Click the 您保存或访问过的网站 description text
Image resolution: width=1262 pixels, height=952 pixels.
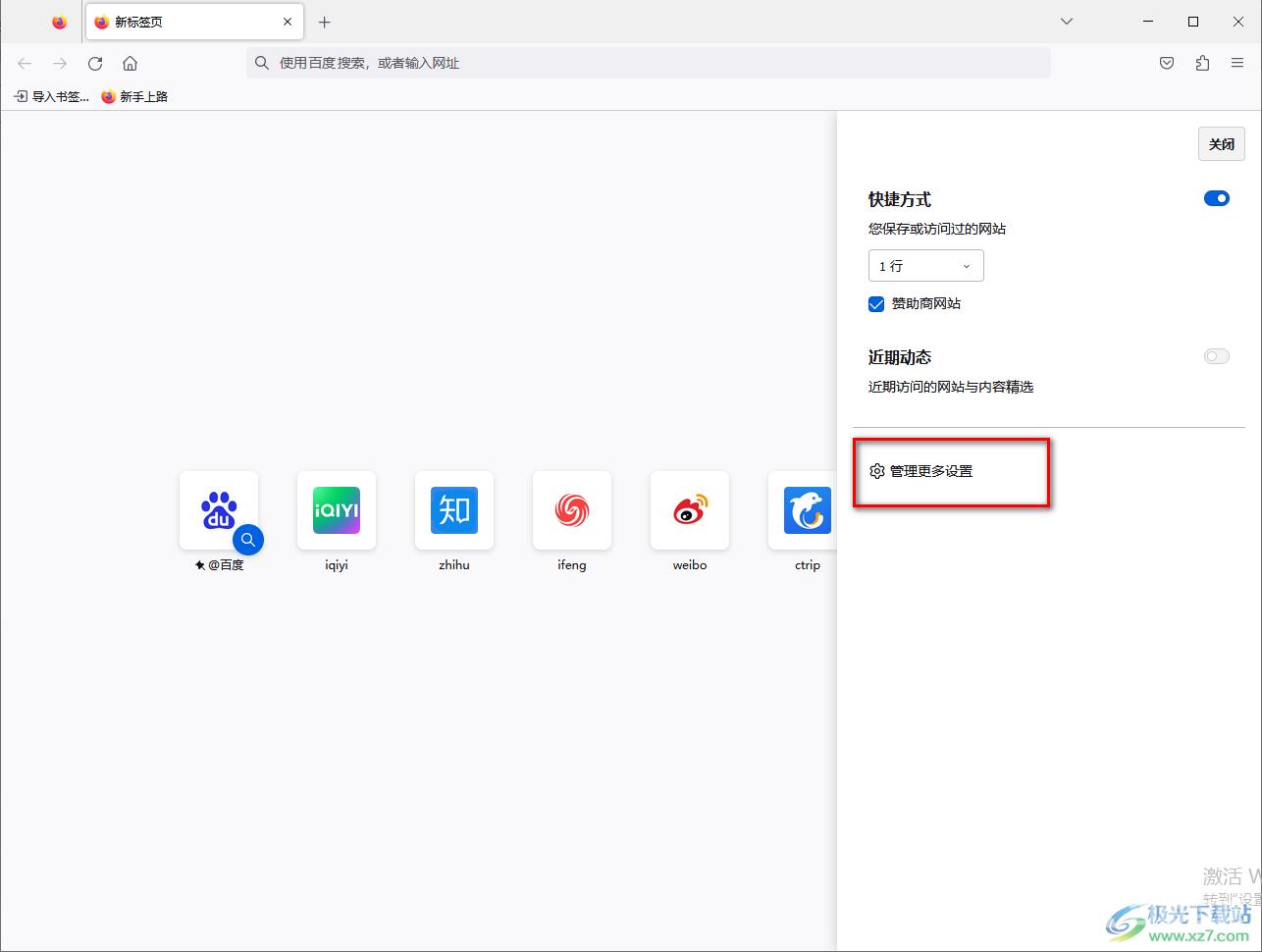(937, 229)
